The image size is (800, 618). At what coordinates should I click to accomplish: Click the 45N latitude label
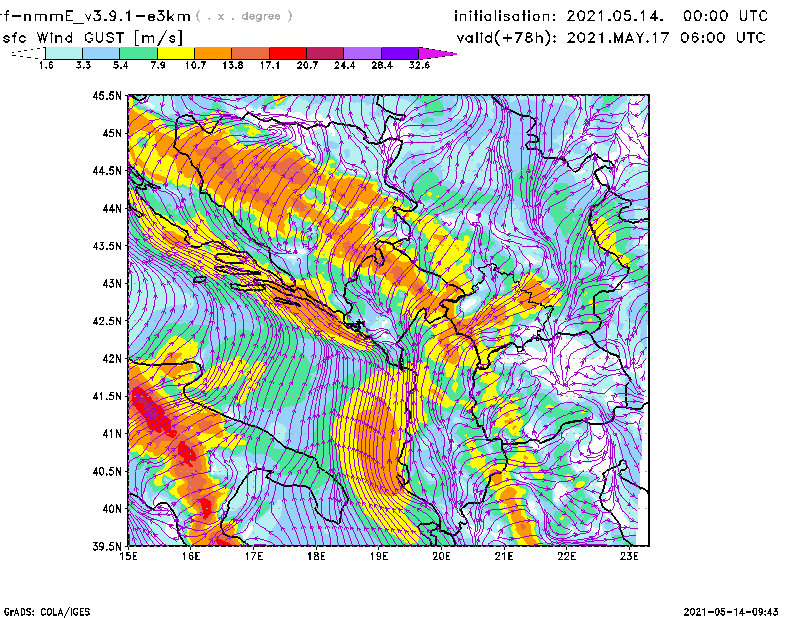click(112, 133)
